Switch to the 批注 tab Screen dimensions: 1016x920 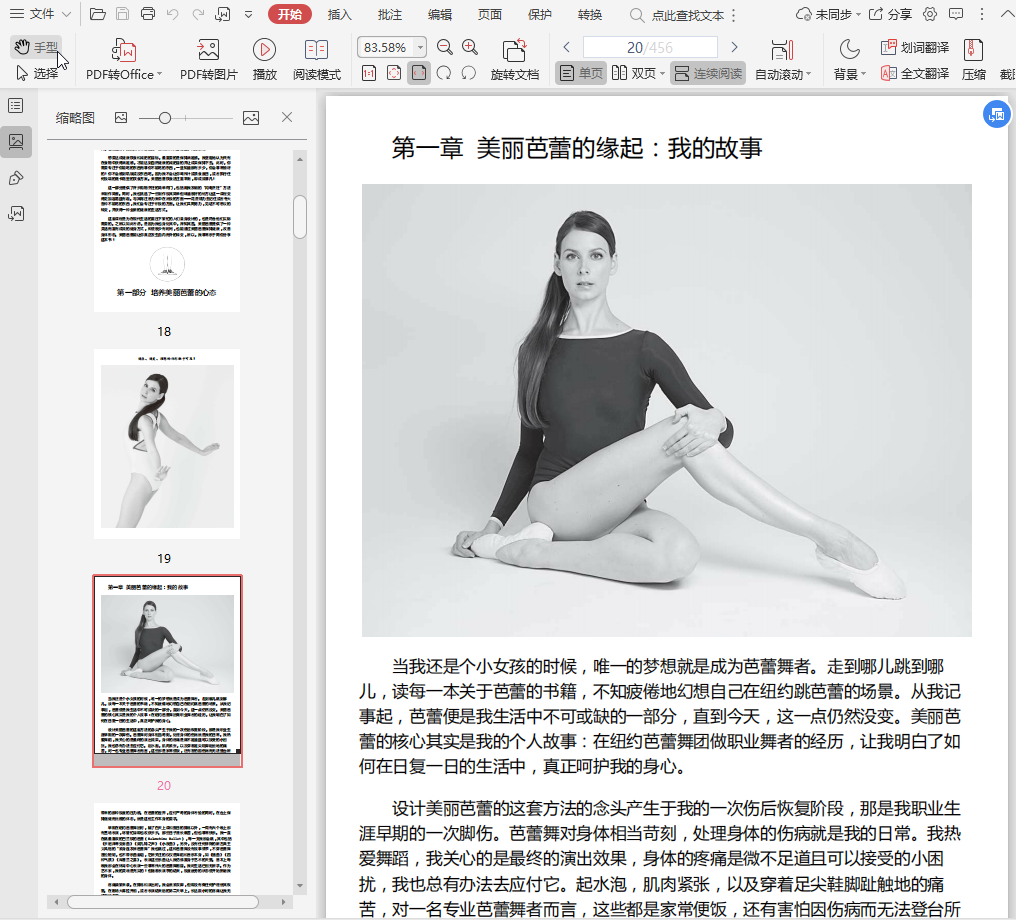tap(389, 14)
